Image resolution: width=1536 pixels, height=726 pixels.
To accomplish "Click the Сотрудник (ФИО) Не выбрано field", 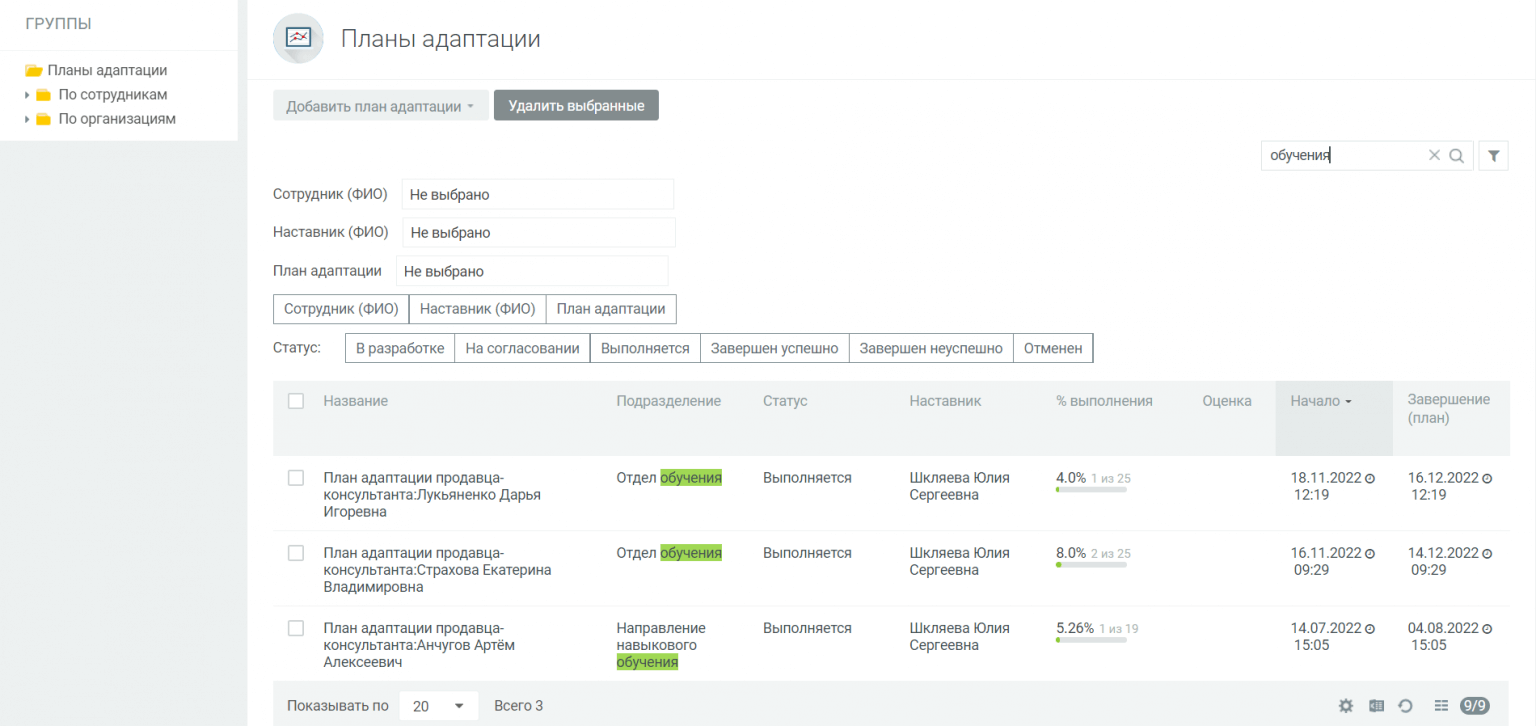I will tap(537, 195).
